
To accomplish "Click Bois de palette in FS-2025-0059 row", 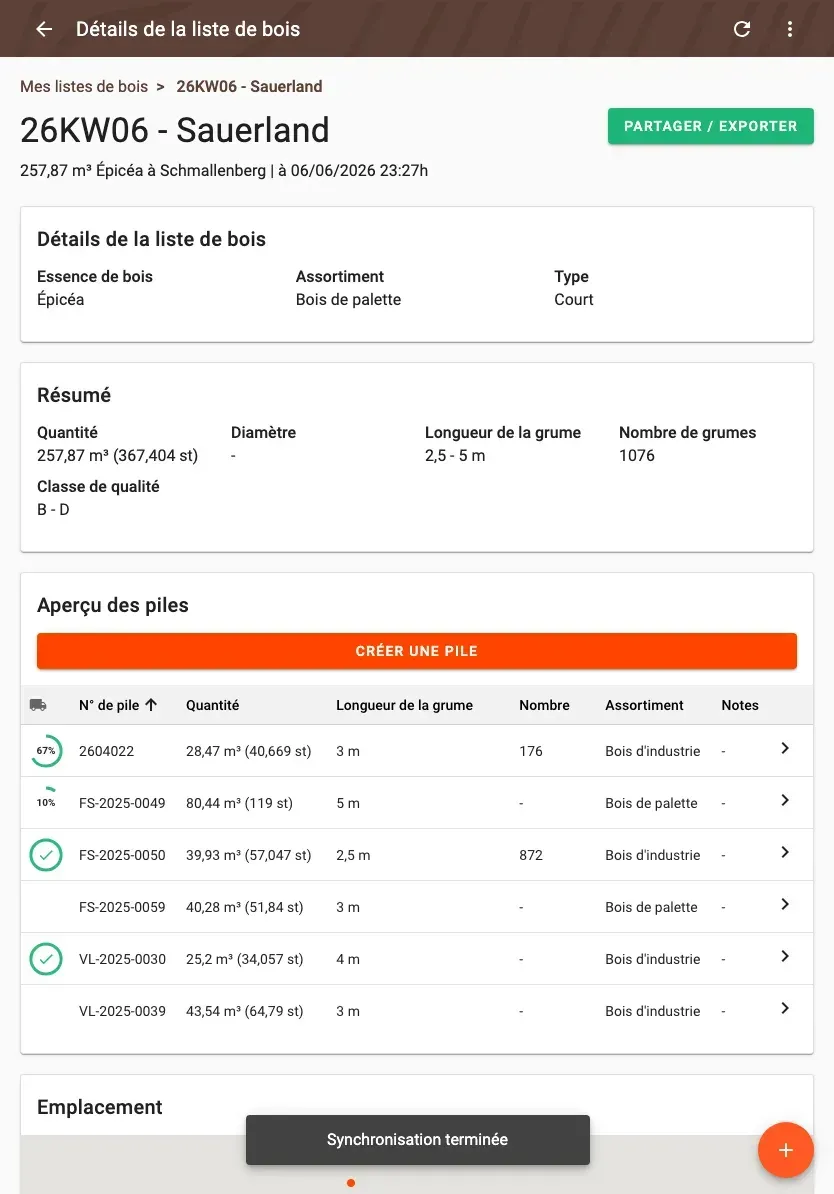I will point(651,907).
